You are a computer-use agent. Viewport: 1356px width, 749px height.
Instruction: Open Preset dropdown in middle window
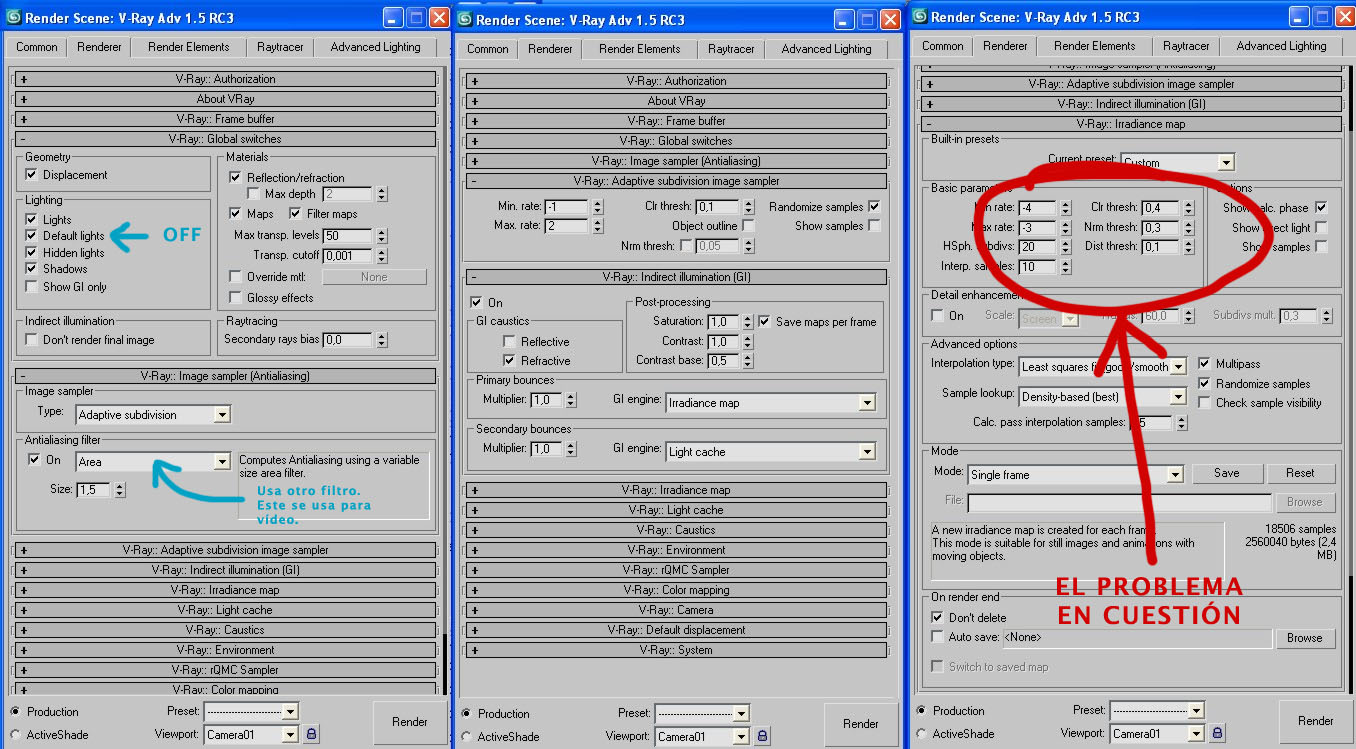tap(702, 713)
